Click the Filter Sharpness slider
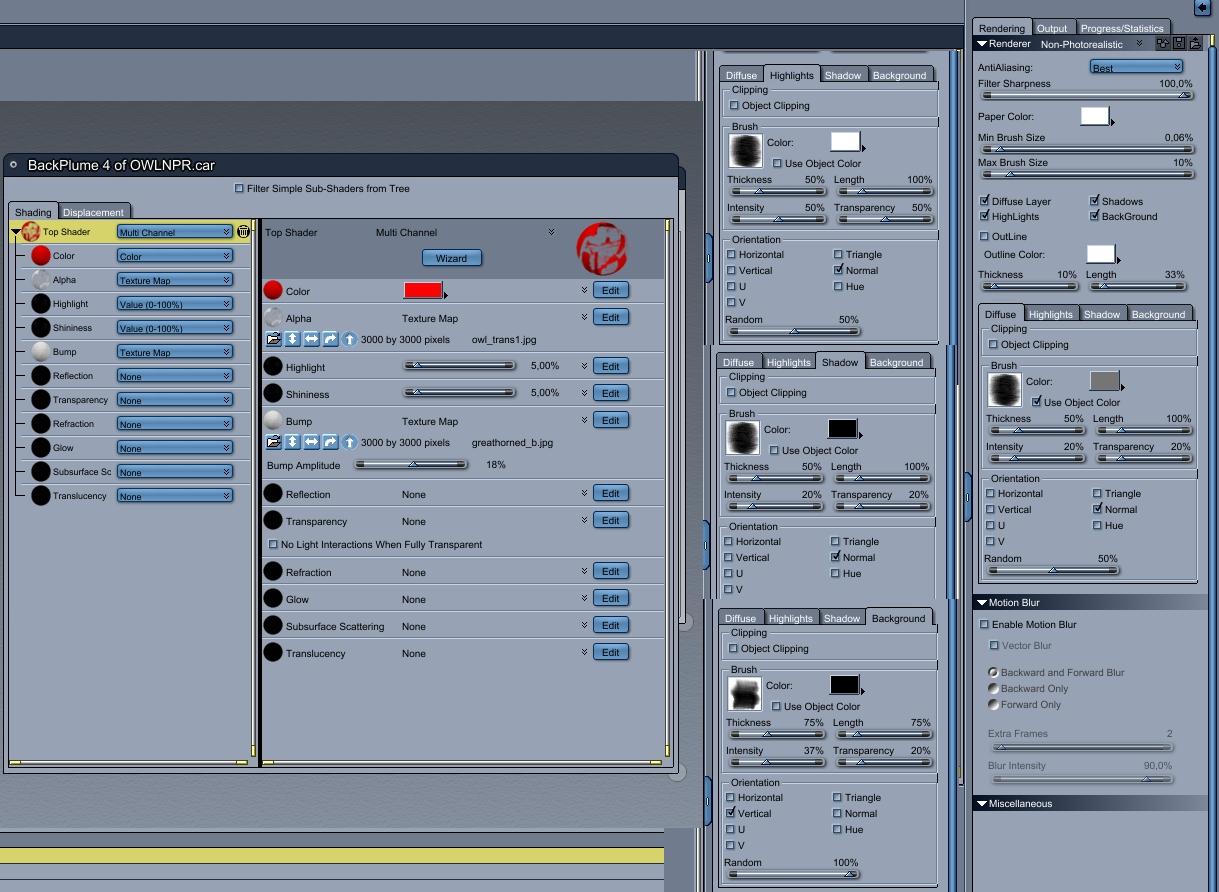 pos(1087,95)
